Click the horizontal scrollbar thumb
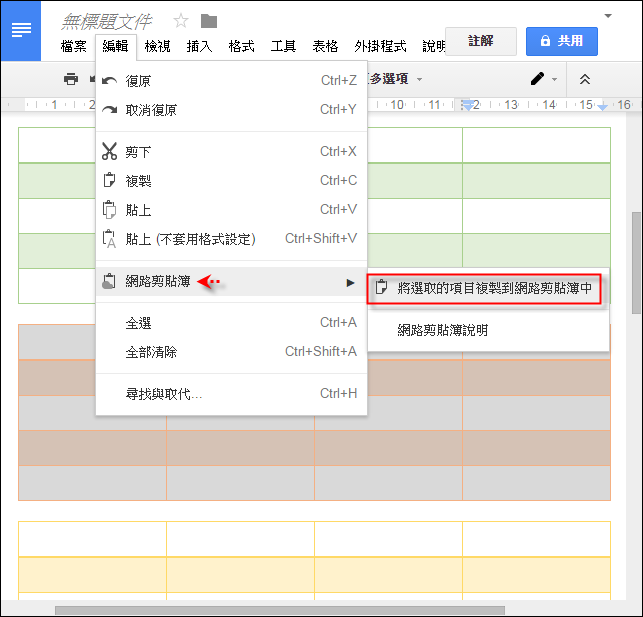 pyautogui.click(x=280, y=610)
